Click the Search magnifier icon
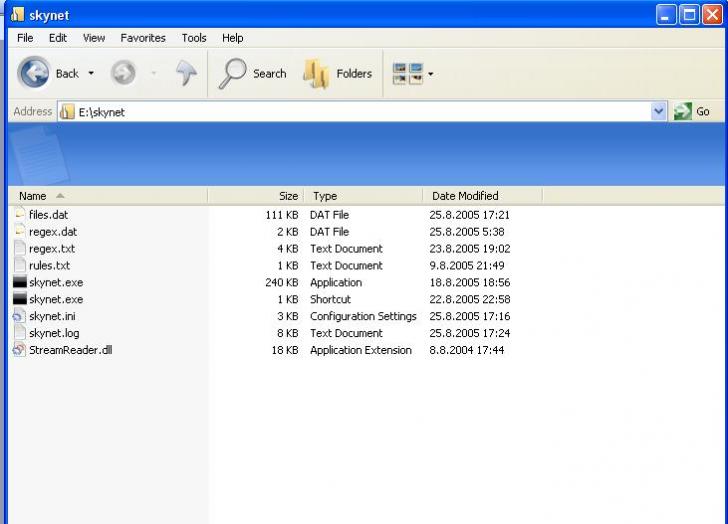This screenshot has width=728, height=524. [x=232, y=73]
